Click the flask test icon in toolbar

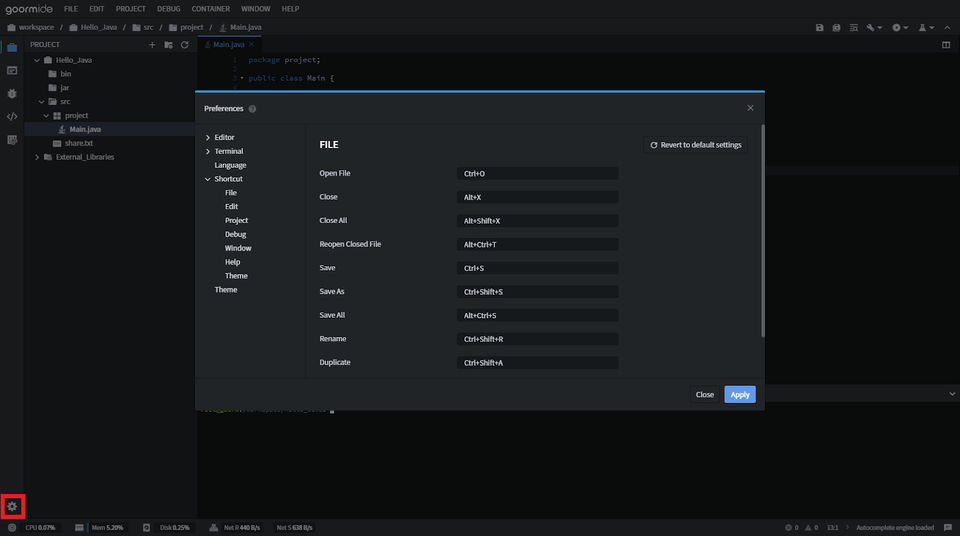pyautogui.click(x=922, y=28)
